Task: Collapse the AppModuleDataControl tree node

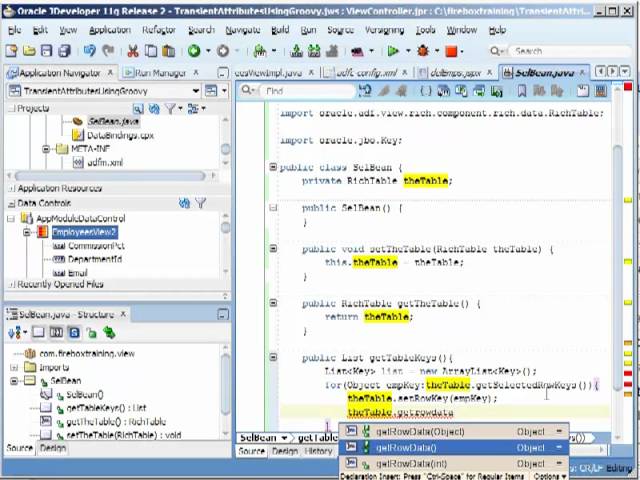Action: (x=11, y=219)
